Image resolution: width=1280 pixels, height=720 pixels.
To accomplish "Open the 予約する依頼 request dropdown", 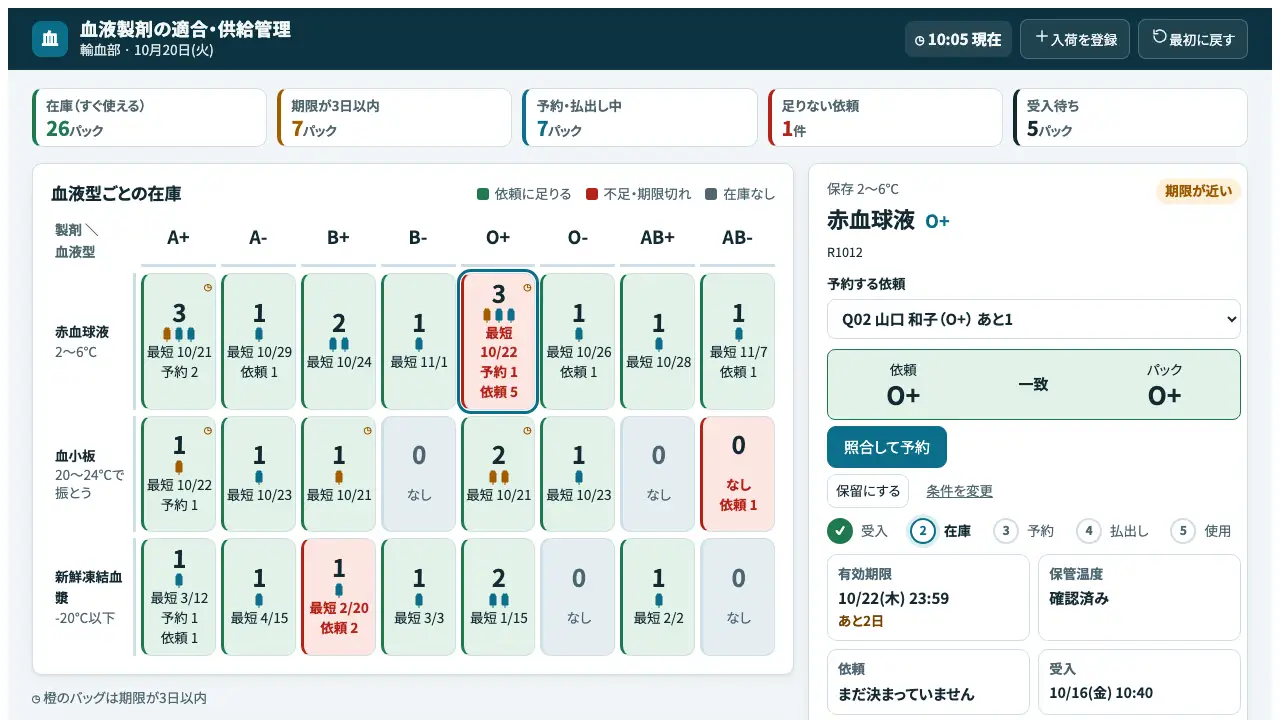I will click(1034, 319).
